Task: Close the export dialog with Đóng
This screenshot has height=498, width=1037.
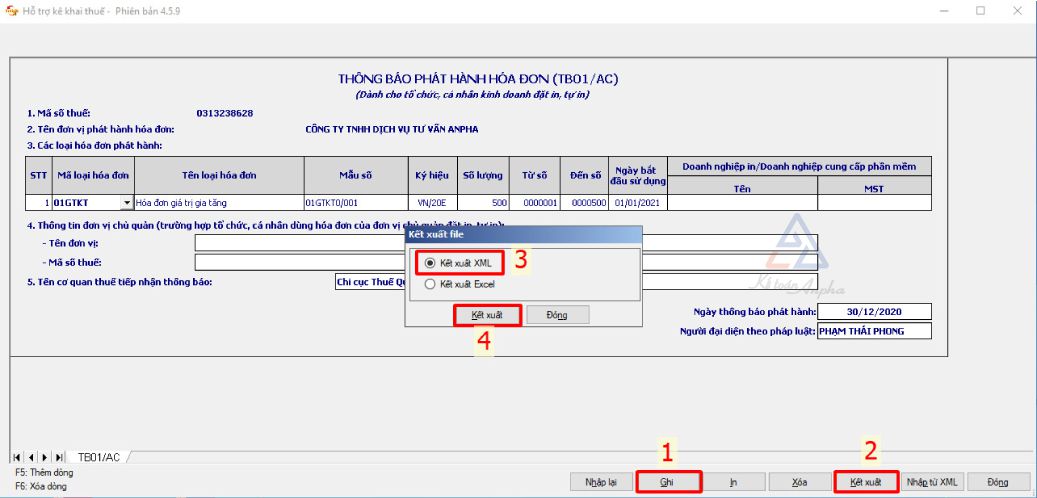Action: click(557, 314)
